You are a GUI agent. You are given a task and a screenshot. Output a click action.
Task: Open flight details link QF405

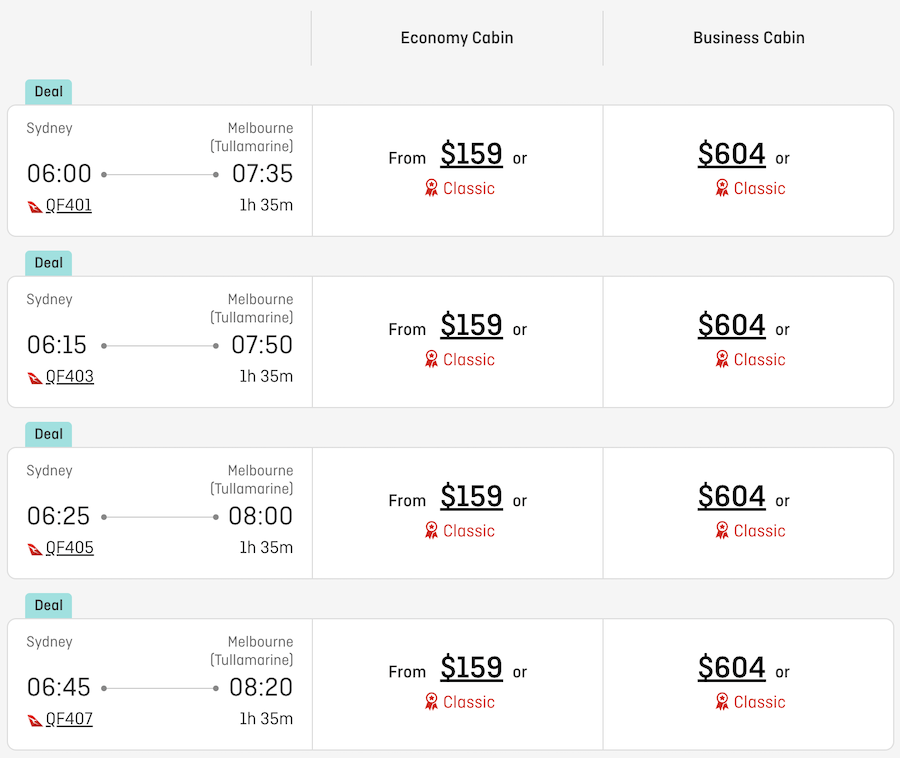pyautogui.click(x=69, y=548)
